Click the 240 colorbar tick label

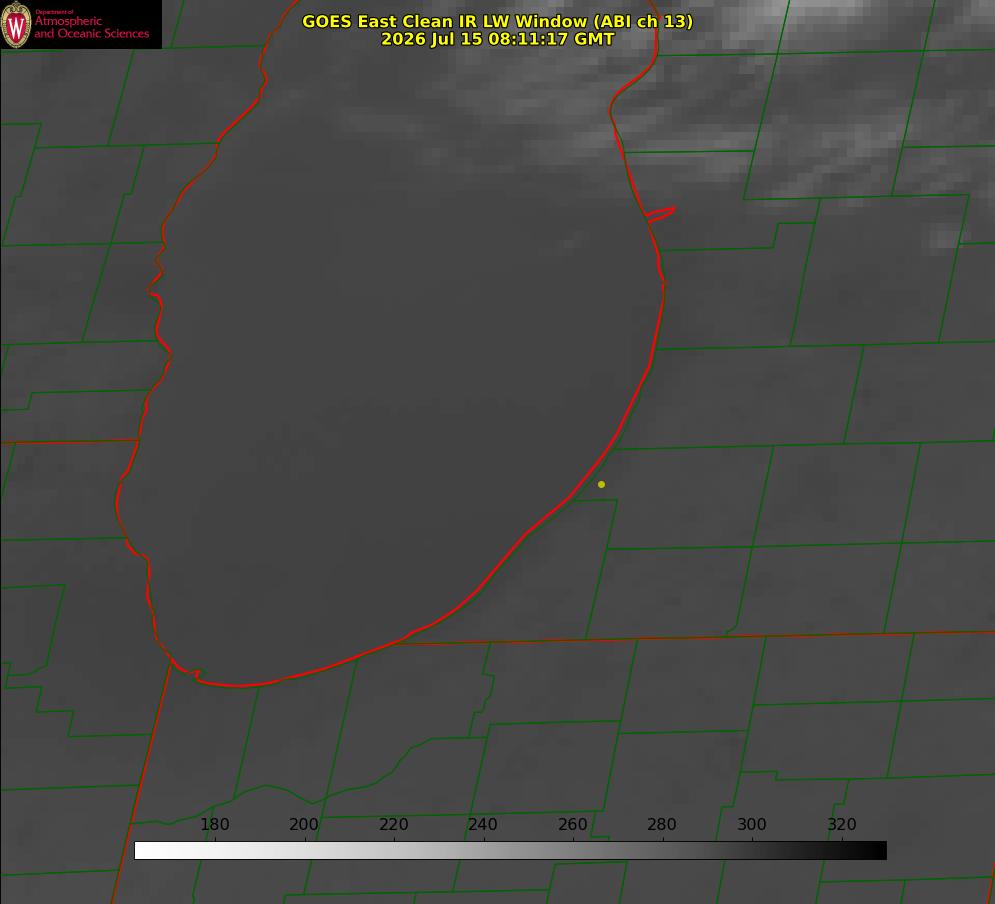483,824
